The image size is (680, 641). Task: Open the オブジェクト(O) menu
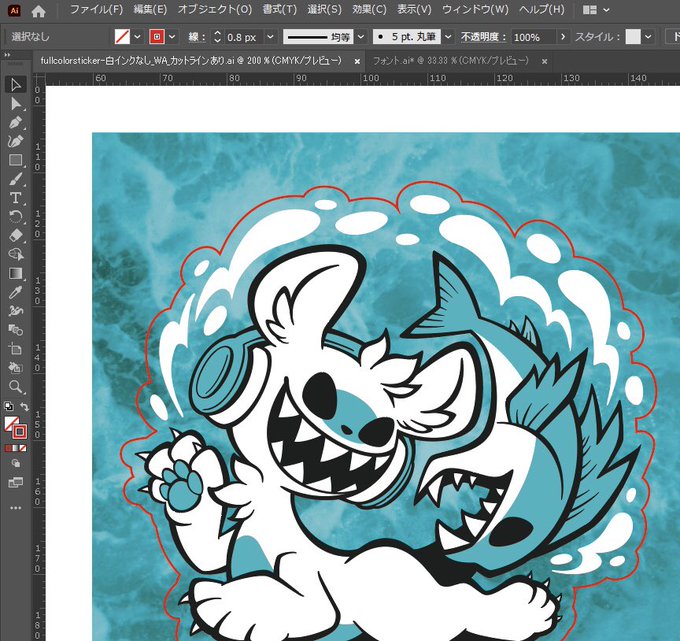[x=215, y=10]
